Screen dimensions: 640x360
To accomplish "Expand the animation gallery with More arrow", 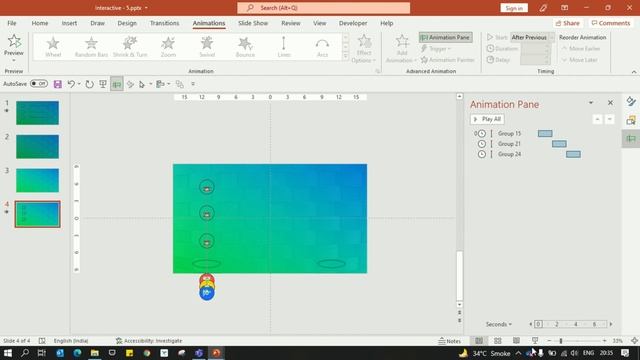I will 346,56.
